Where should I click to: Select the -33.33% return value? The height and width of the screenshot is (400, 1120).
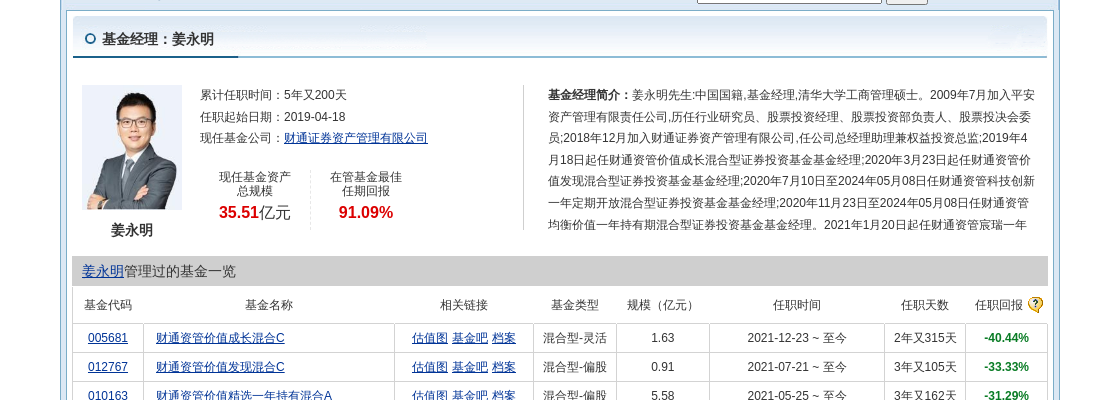[x=1006, y=367]
